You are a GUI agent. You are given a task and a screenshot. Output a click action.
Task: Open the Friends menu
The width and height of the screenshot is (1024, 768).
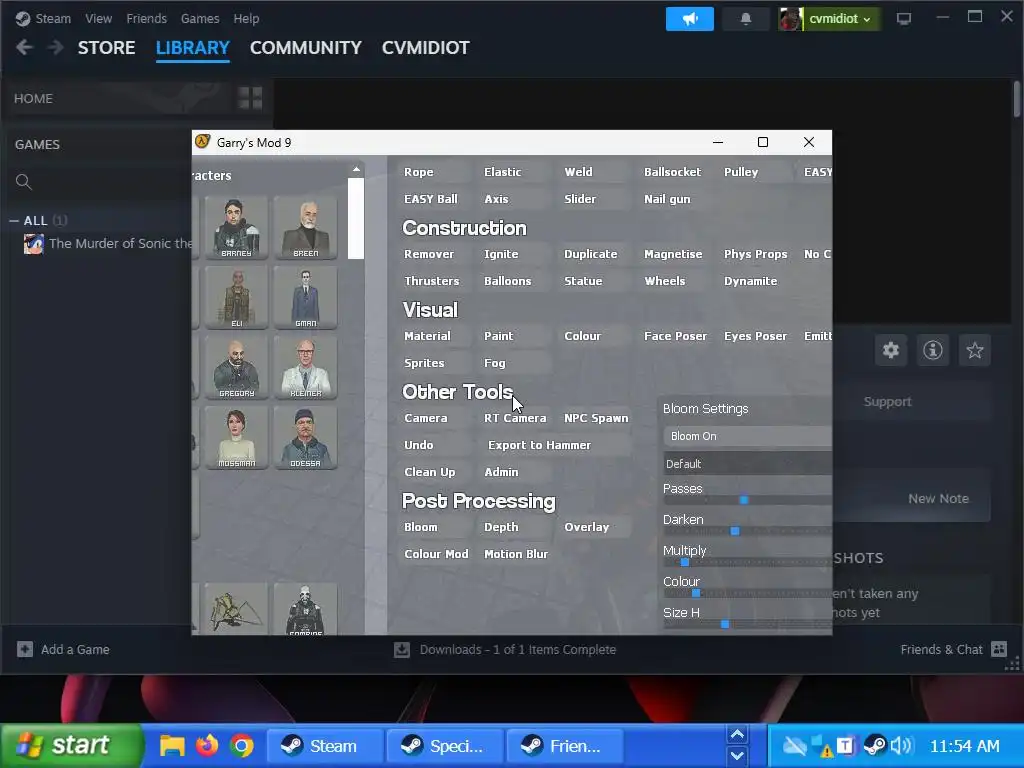tap(146, 18)
